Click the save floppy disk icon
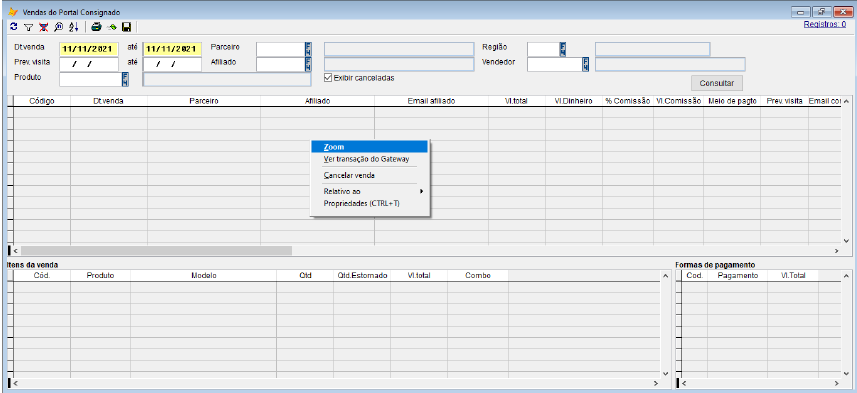 127,26
